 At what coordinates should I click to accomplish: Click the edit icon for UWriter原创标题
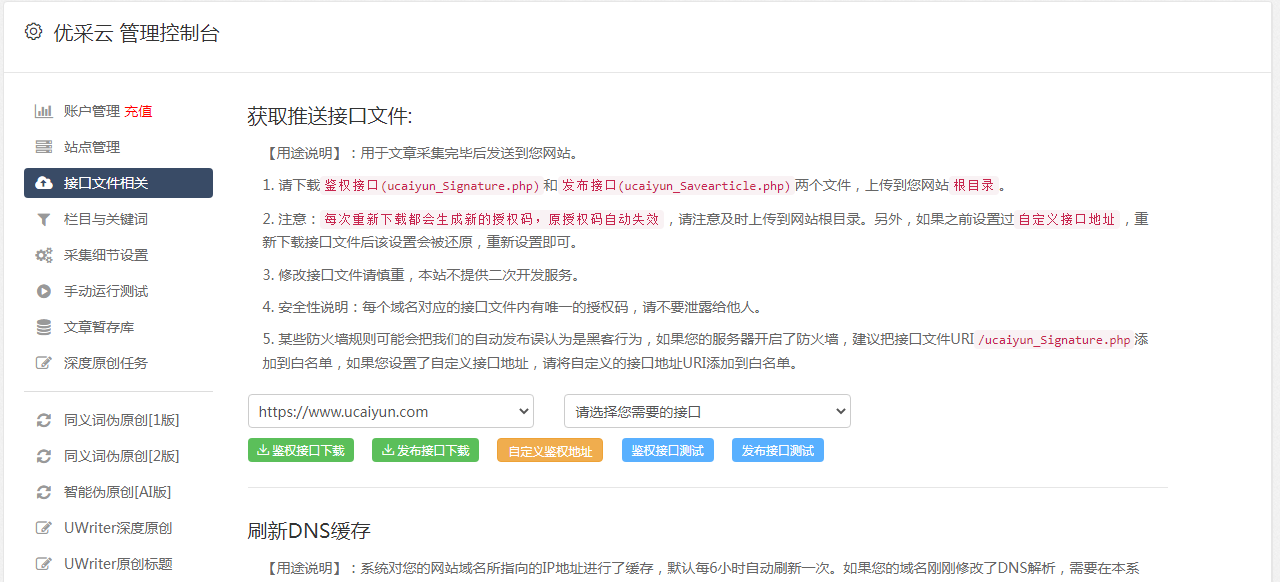[44, 564]
